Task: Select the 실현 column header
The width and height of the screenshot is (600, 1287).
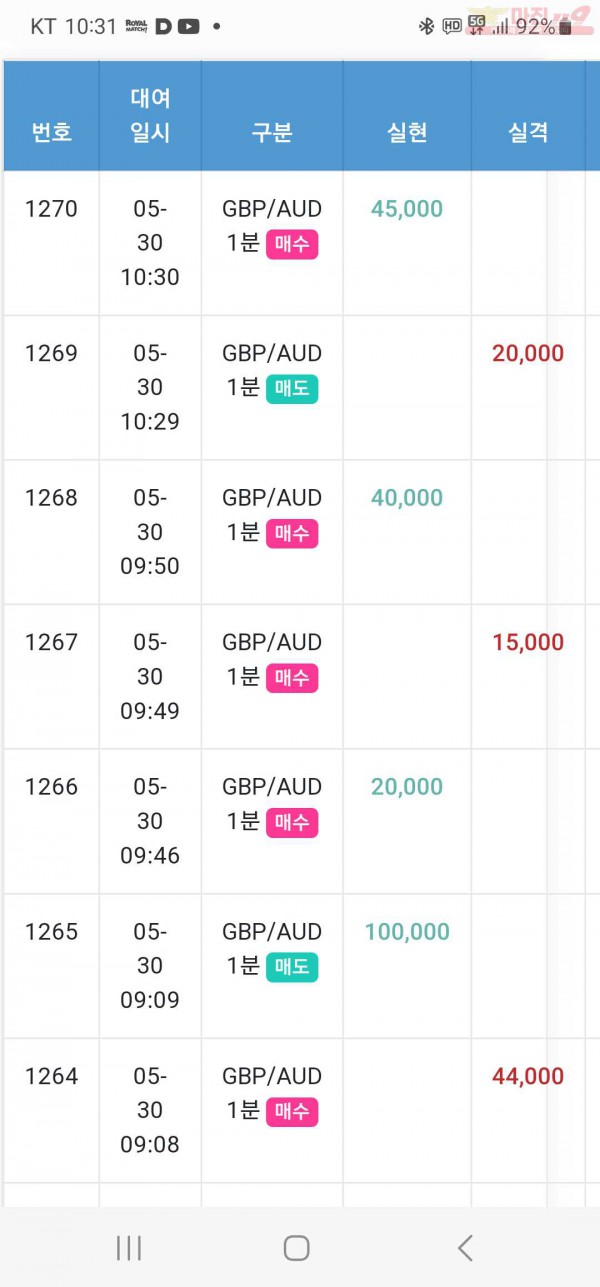Action: coord(407,133)
